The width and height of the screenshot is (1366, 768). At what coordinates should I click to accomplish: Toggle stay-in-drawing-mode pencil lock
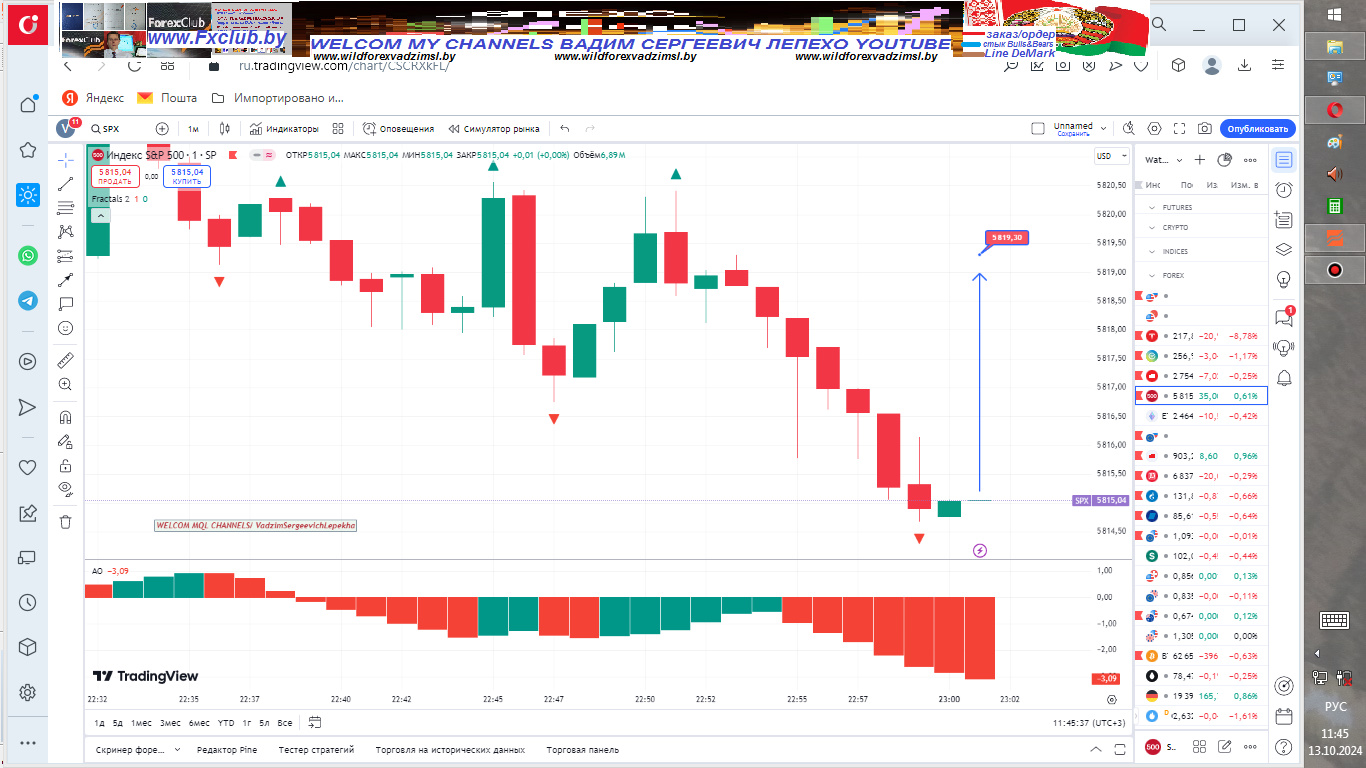coord(65,441)
